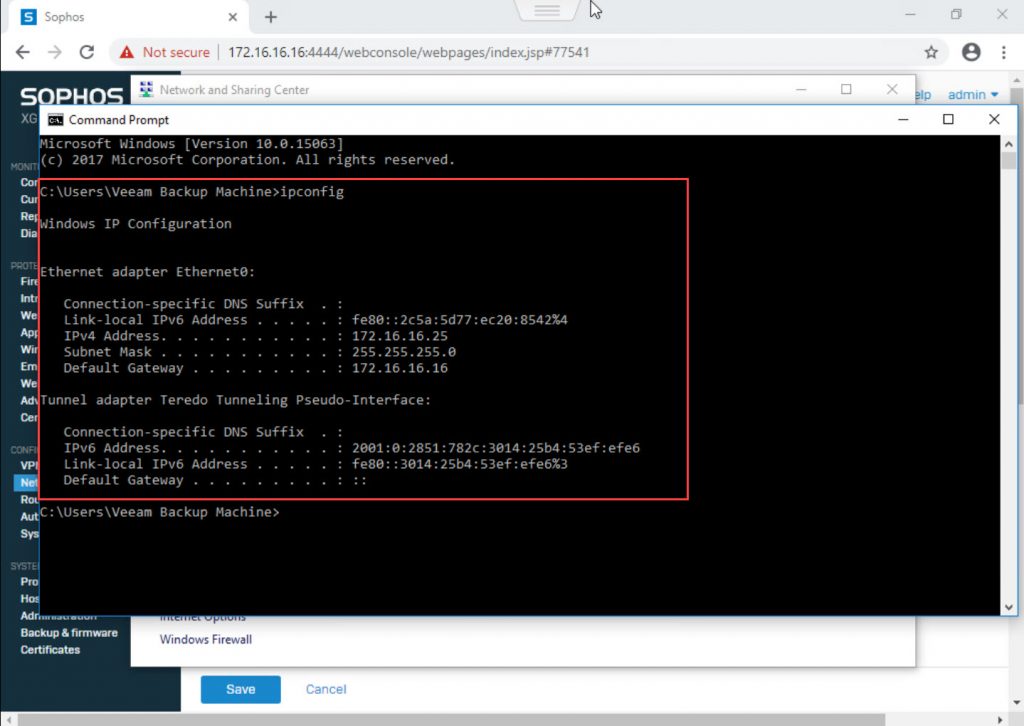Open the admin dropdown in Sophos
Viewport: 1024px width, 726px height.
point(973,95)
